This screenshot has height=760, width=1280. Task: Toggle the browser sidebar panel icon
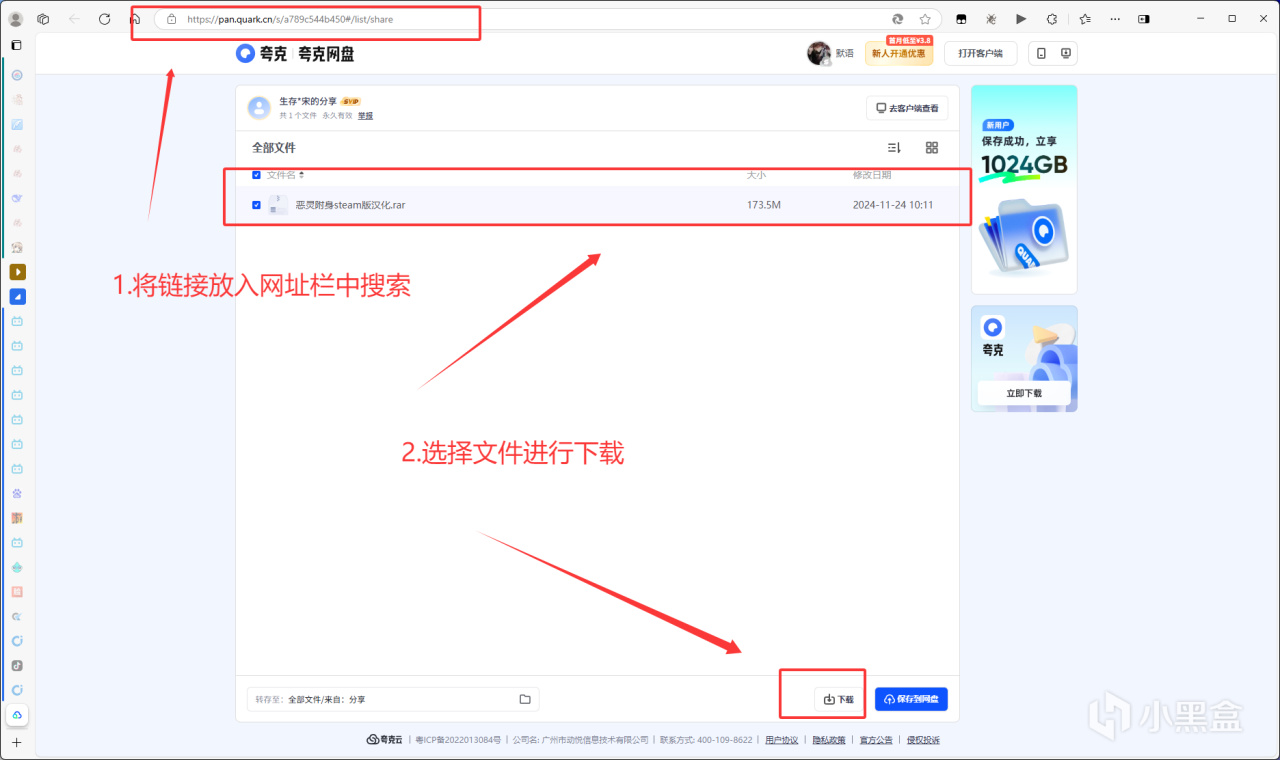coord(1144,19)
